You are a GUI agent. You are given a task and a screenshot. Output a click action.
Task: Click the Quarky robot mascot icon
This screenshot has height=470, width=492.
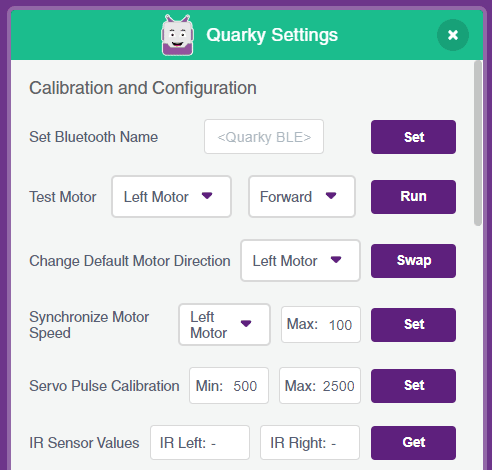(177, 35)
